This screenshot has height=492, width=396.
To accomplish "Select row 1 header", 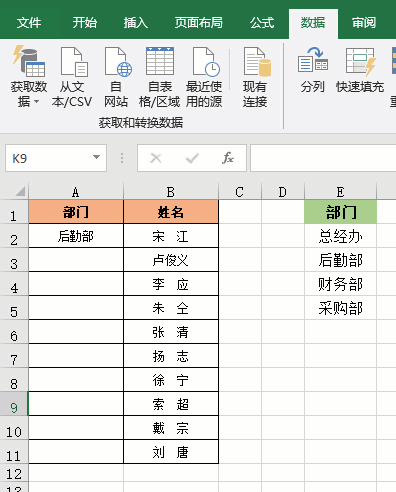I will point(14,212).
